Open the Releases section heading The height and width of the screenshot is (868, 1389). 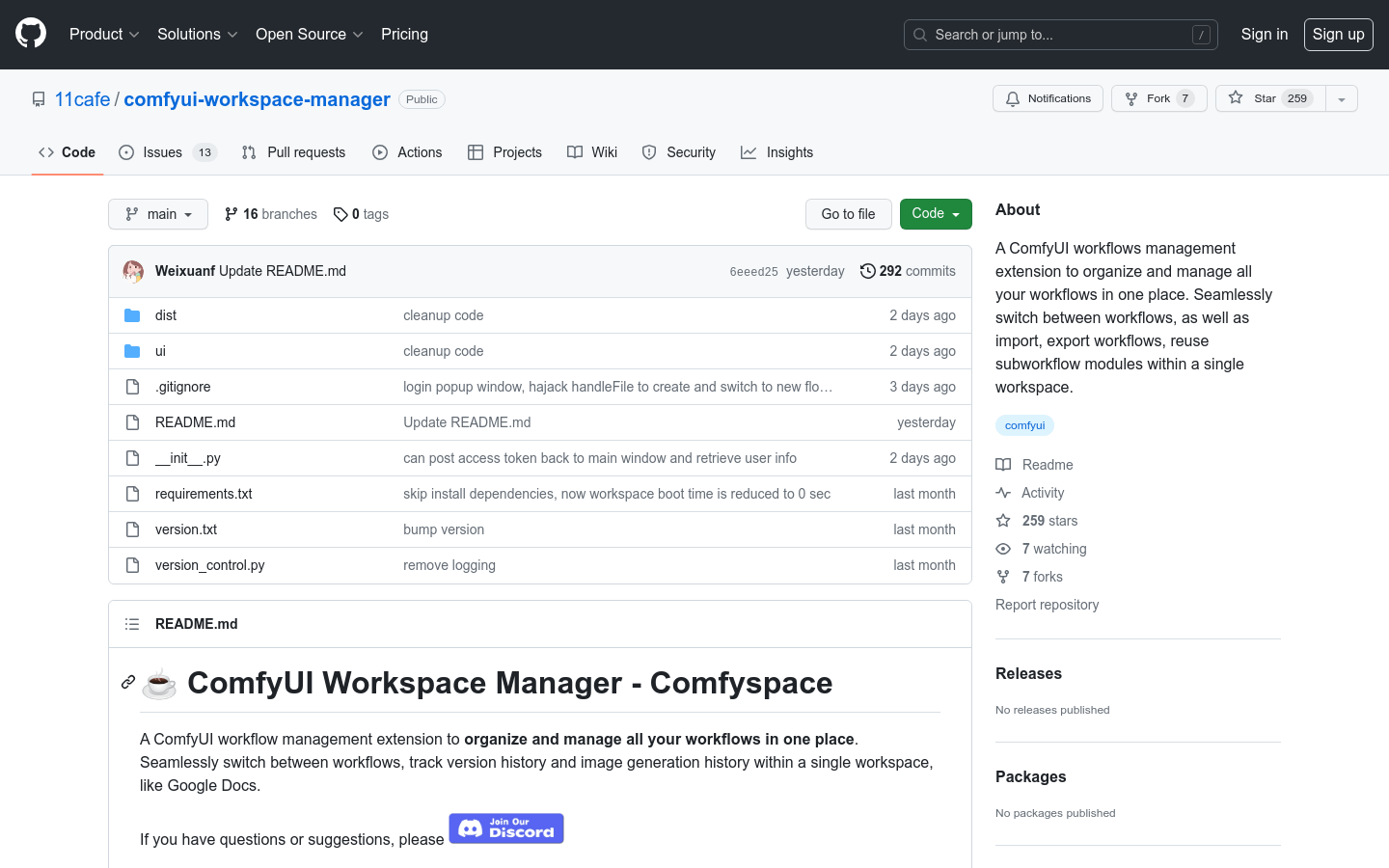[1028, 673]
